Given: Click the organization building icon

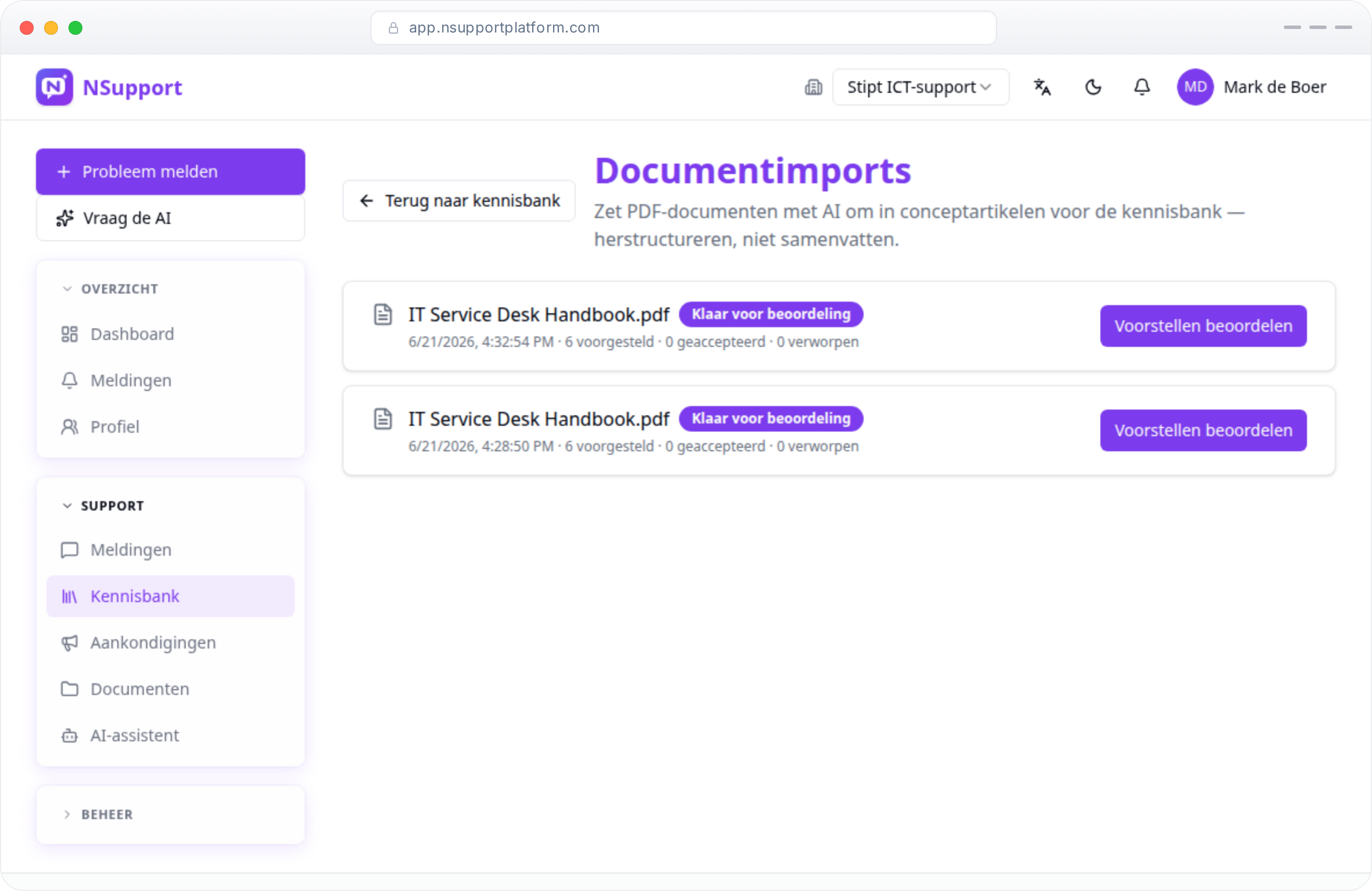Looking at the screenshot, I should click(813, 87).
